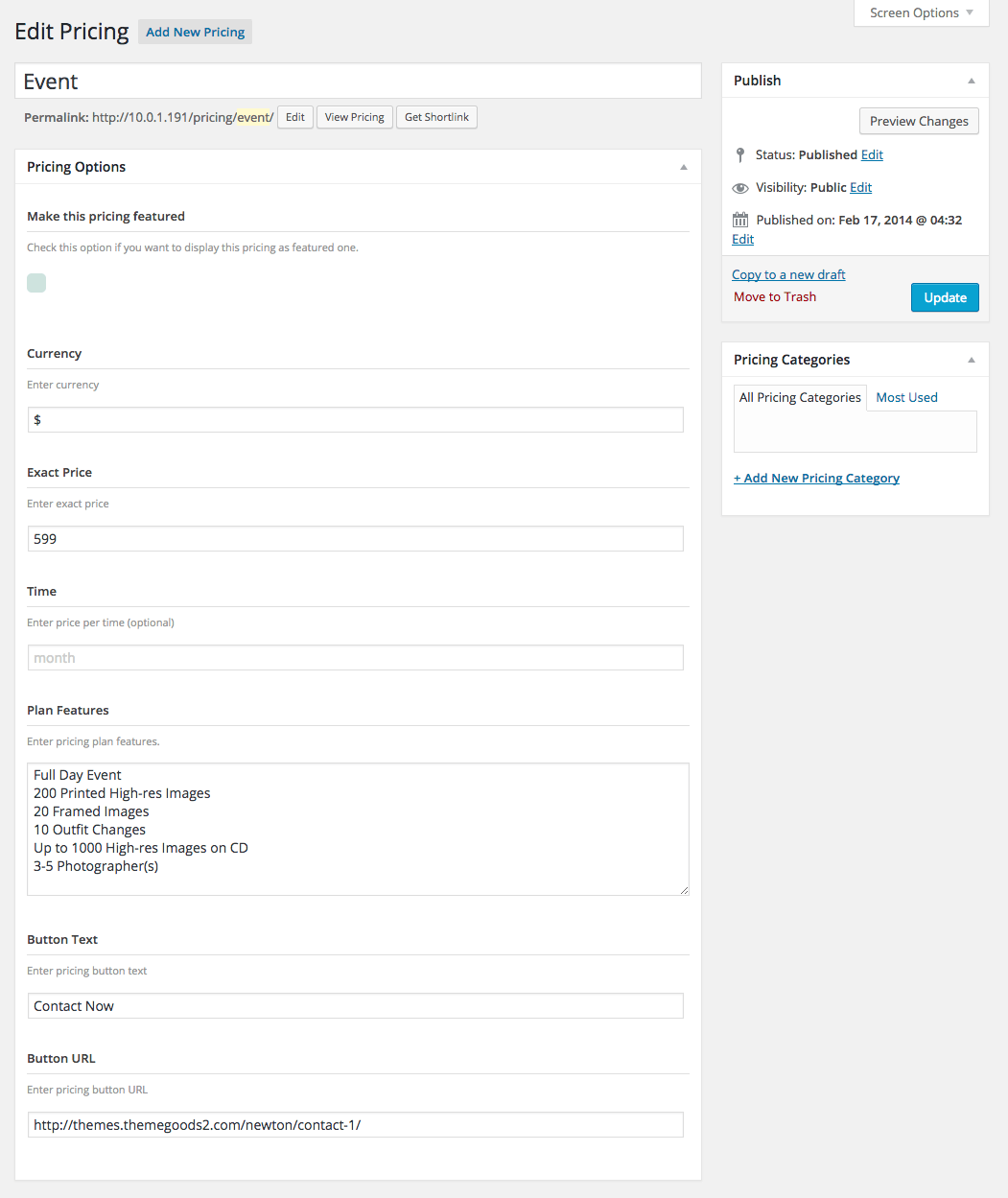Click into the Exact Price field
This screenshot has height=1198, width=1008.
[355, 539]
